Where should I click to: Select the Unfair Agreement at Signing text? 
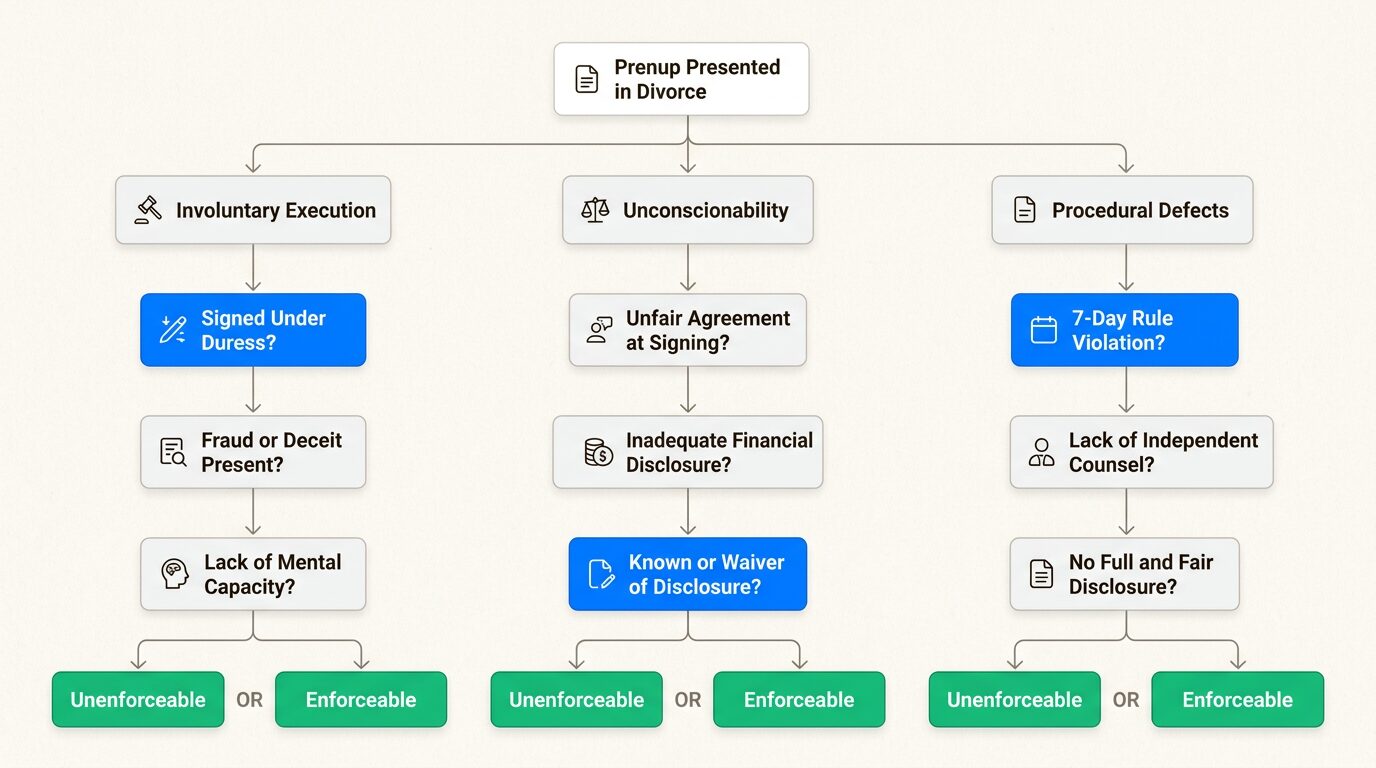708,330
